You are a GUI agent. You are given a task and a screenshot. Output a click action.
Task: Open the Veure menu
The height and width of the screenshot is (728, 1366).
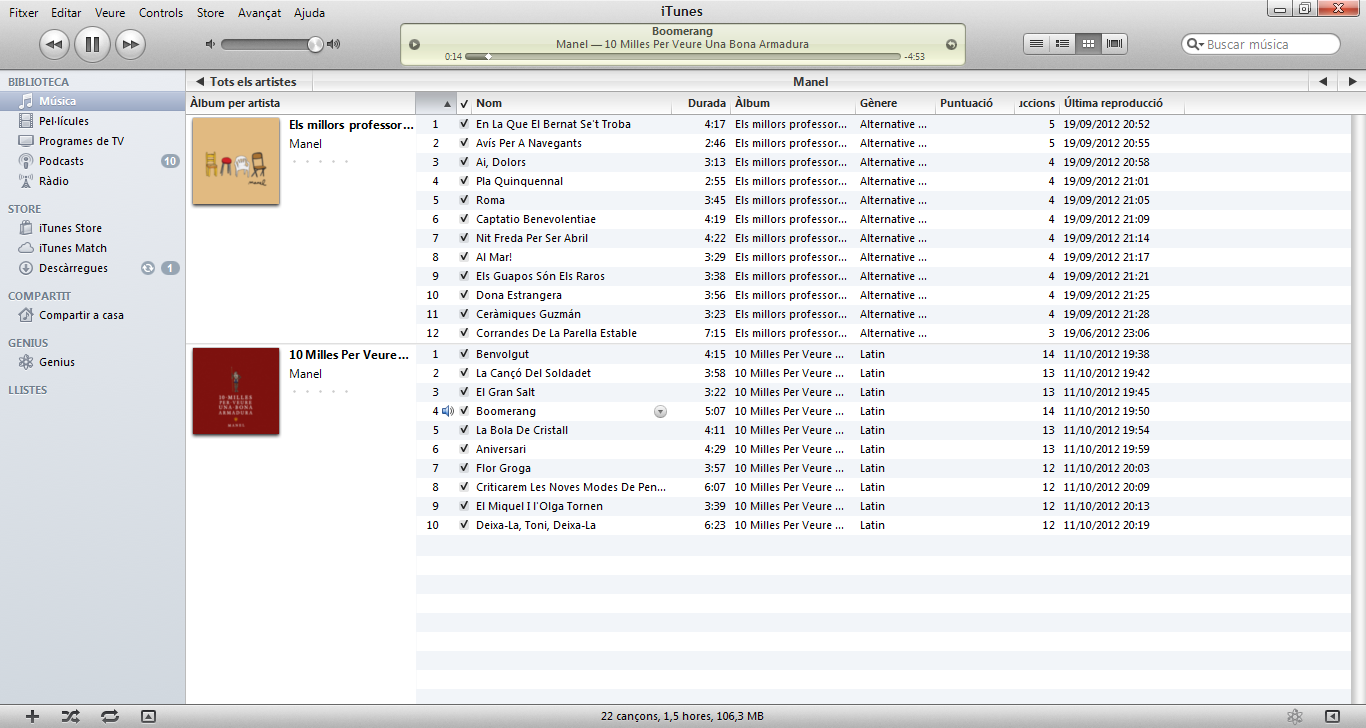pyautogui.click(x=110, y=13)
